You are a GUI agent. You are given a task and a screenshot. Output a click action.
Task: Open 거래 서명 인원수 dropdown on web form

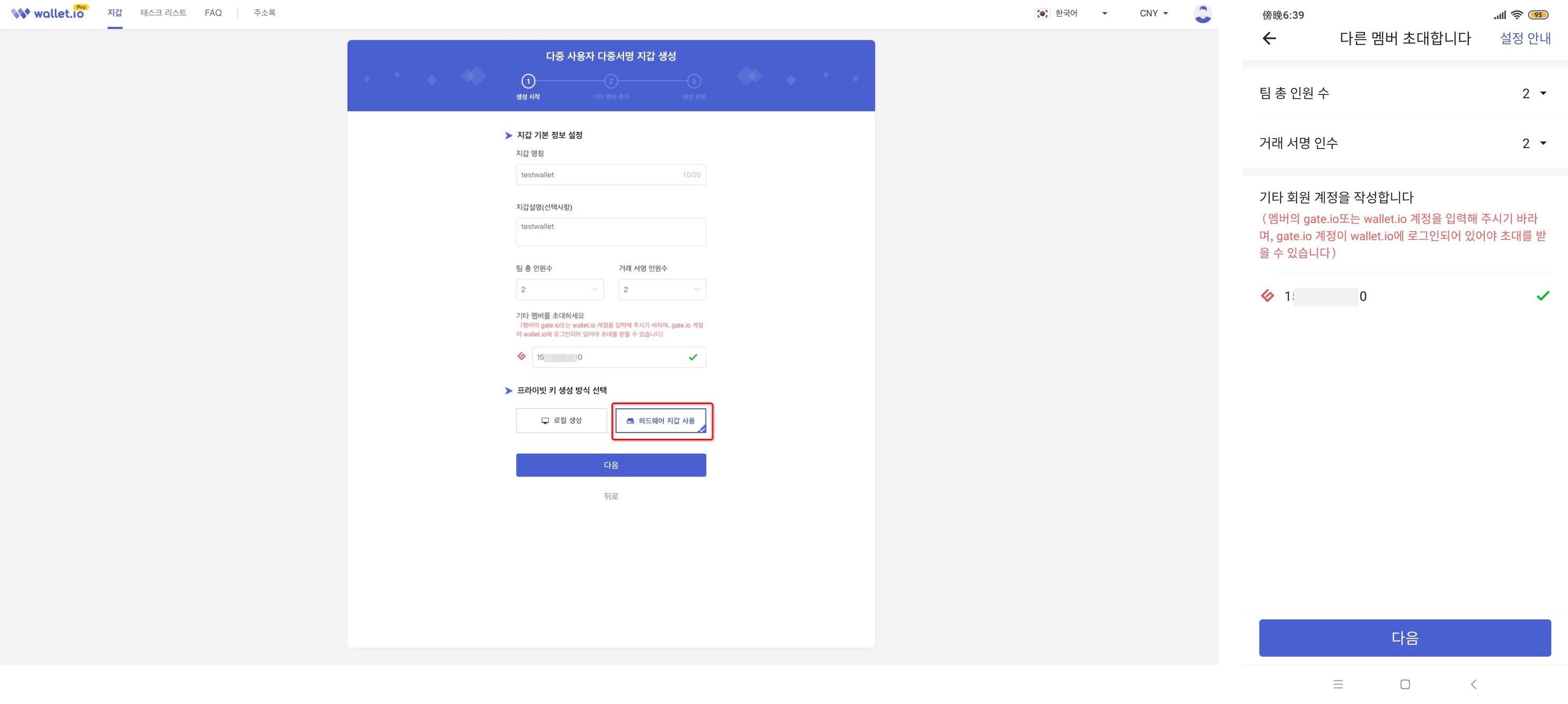click(662, 289)
